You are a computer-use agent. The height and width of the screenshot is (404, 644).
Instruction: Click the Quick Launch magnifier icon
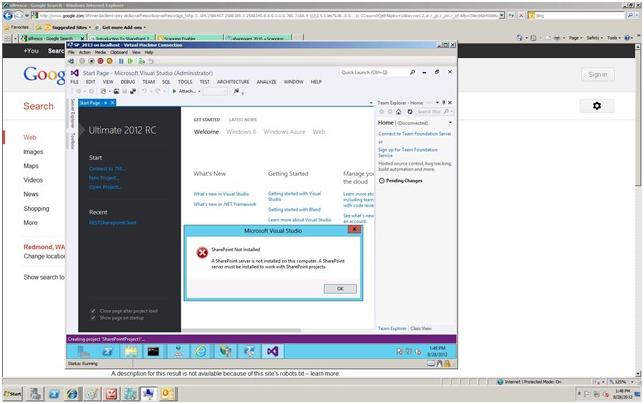[412, 72]
